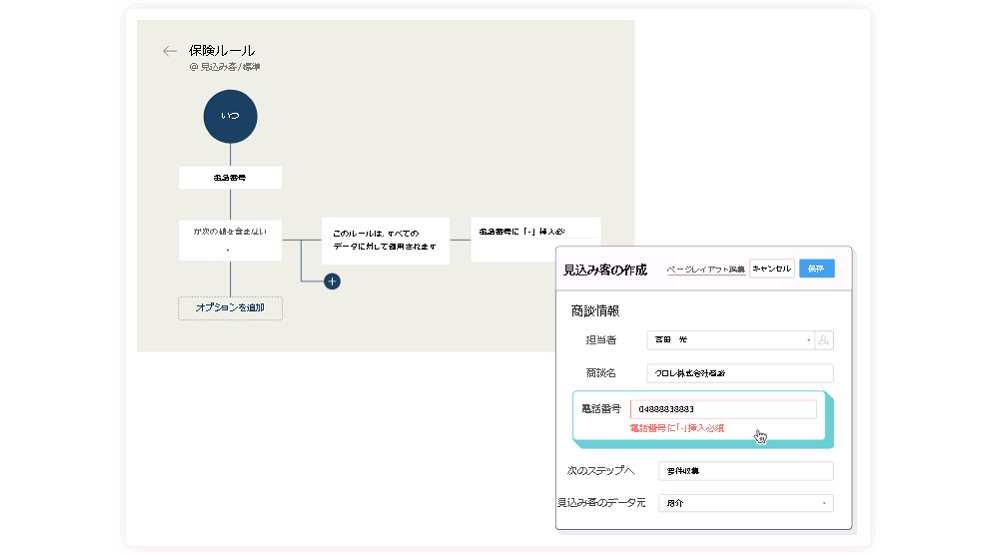The image size is (1000, 555).
Task: Click the オプションを追加 button
Action: pos(230,307)
